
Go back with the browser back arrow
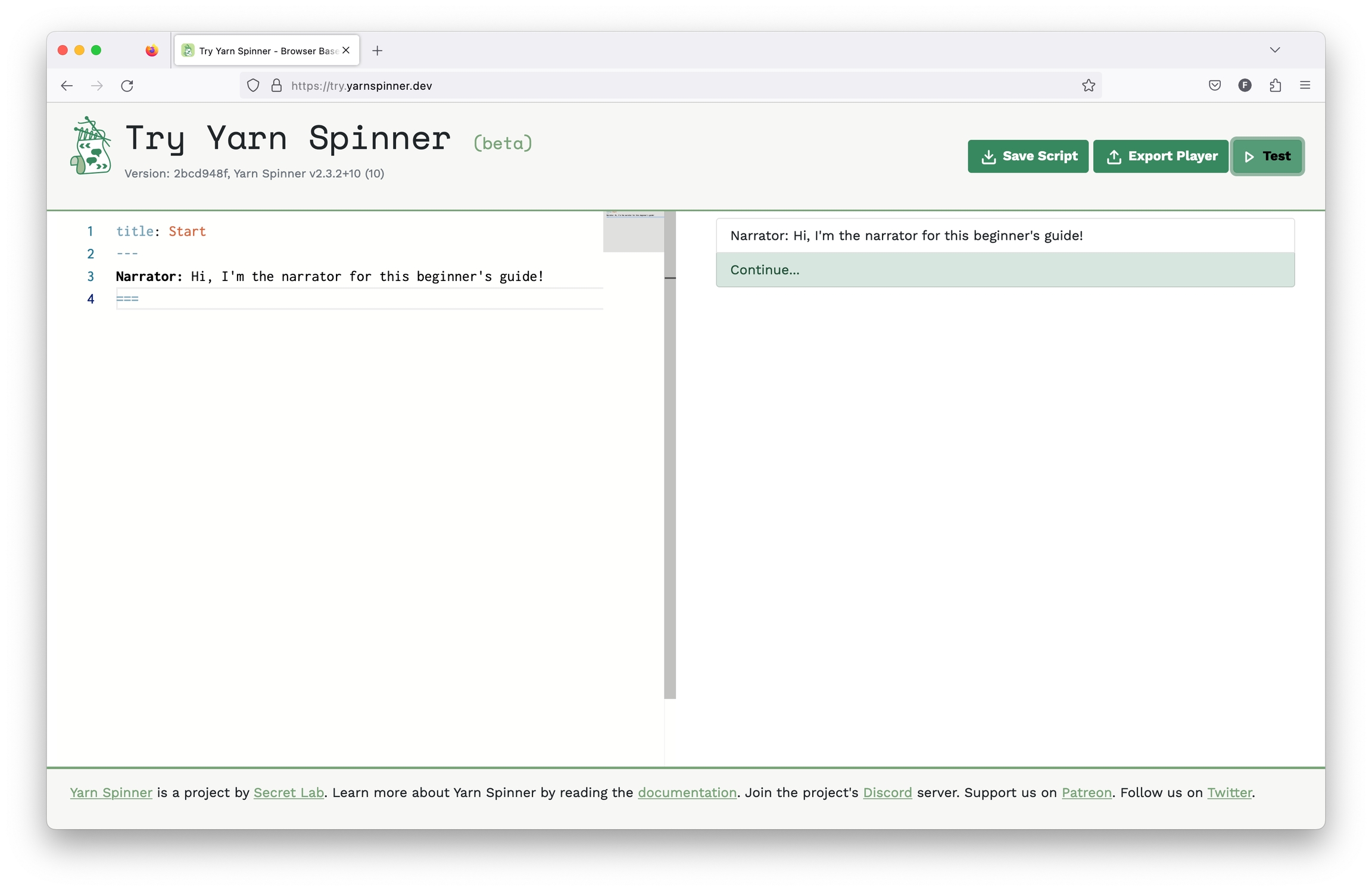point(67,86)
